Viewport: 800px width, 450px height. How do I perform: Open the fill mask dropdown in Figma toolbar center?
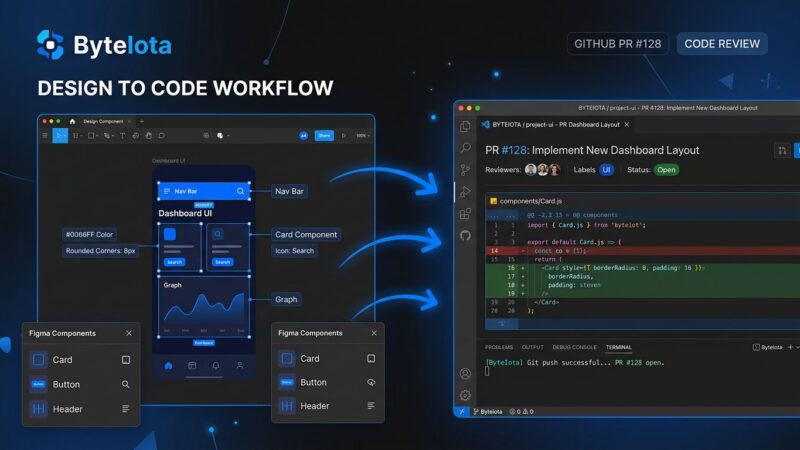(x=228, y=136)
